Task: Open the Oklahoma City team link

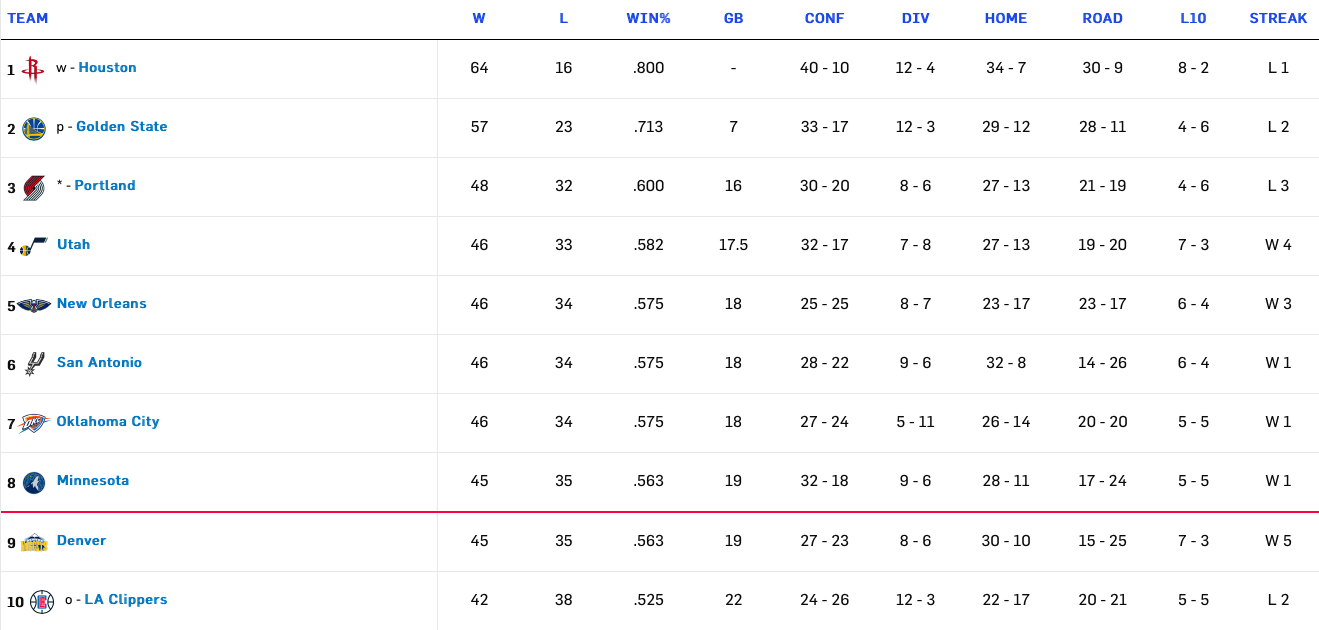Action: pos(108,422)
